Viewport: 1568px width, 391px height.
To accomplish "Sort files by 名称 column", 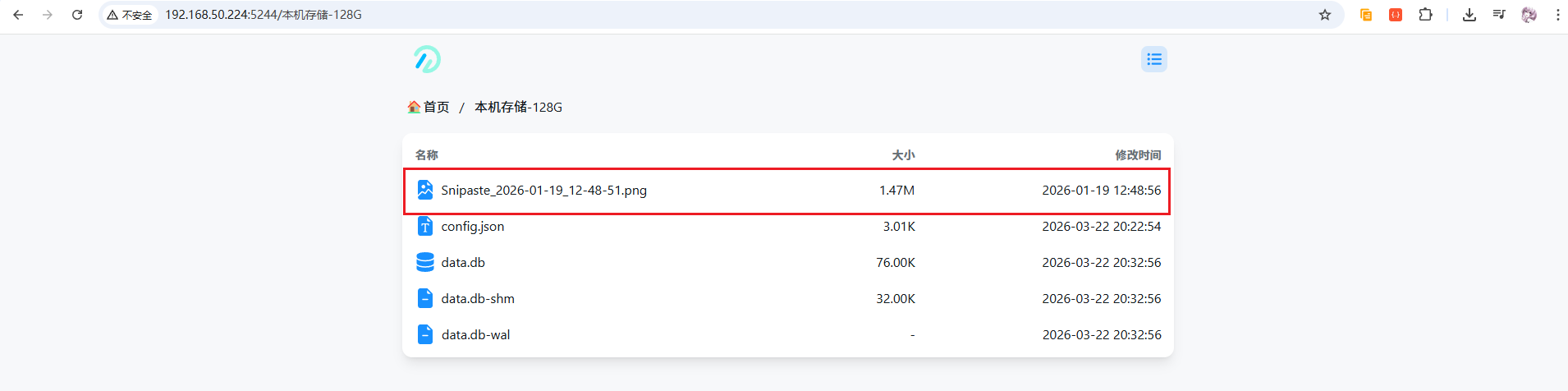I will tap(426, 154).
